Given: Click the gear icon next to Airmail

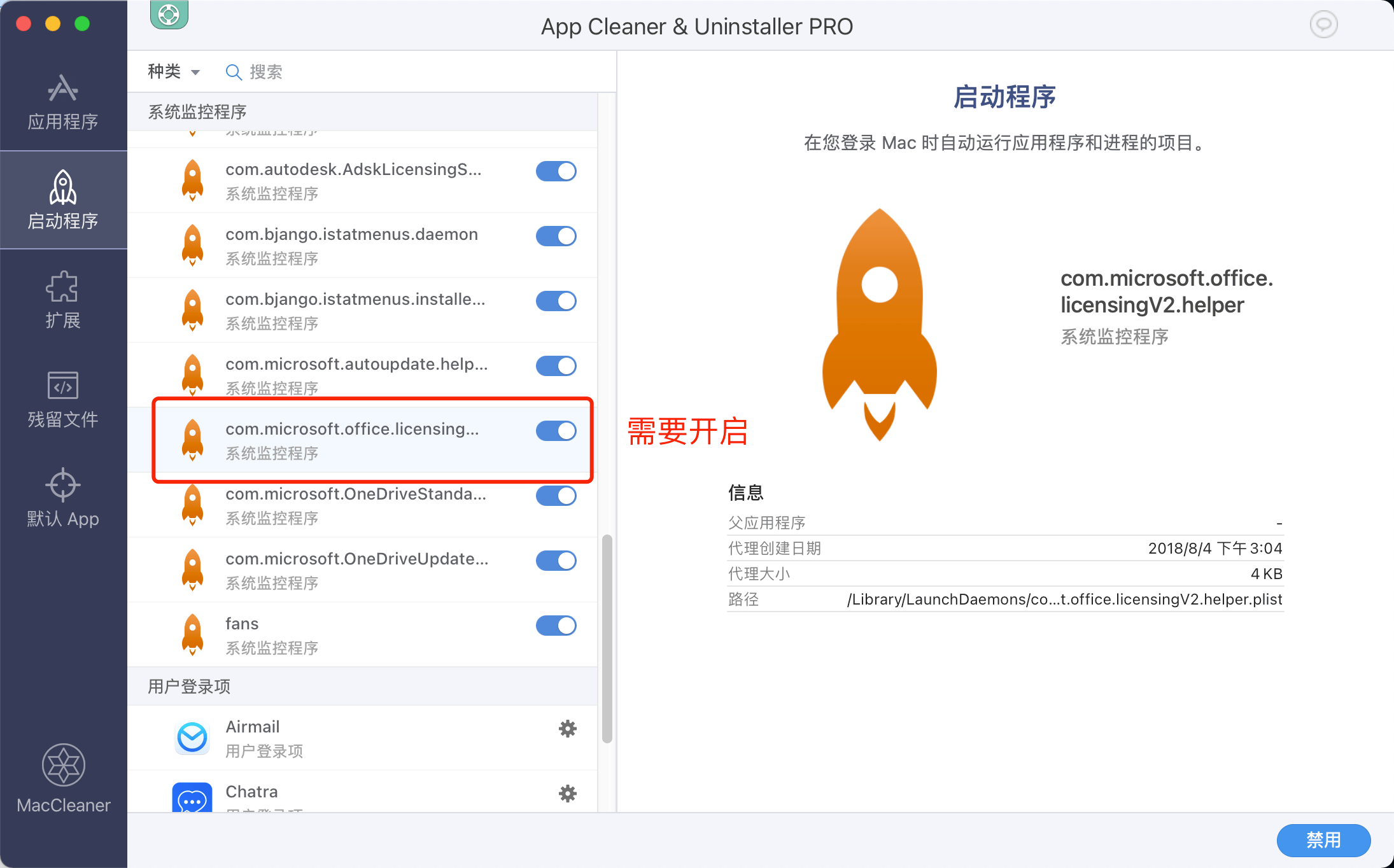Looking at the screenshot, I should tap(567, 729).
